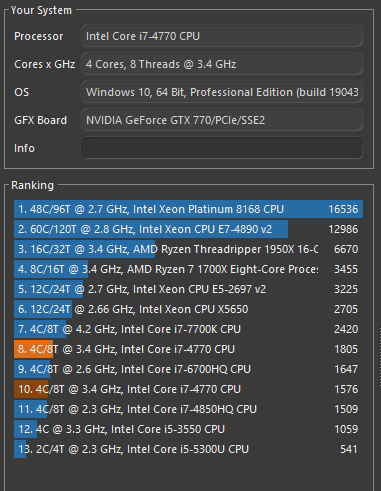Select ranking row Intel Core i5-3550
Viewport: 381px width, 491px height.
click(x=188, y=429)
